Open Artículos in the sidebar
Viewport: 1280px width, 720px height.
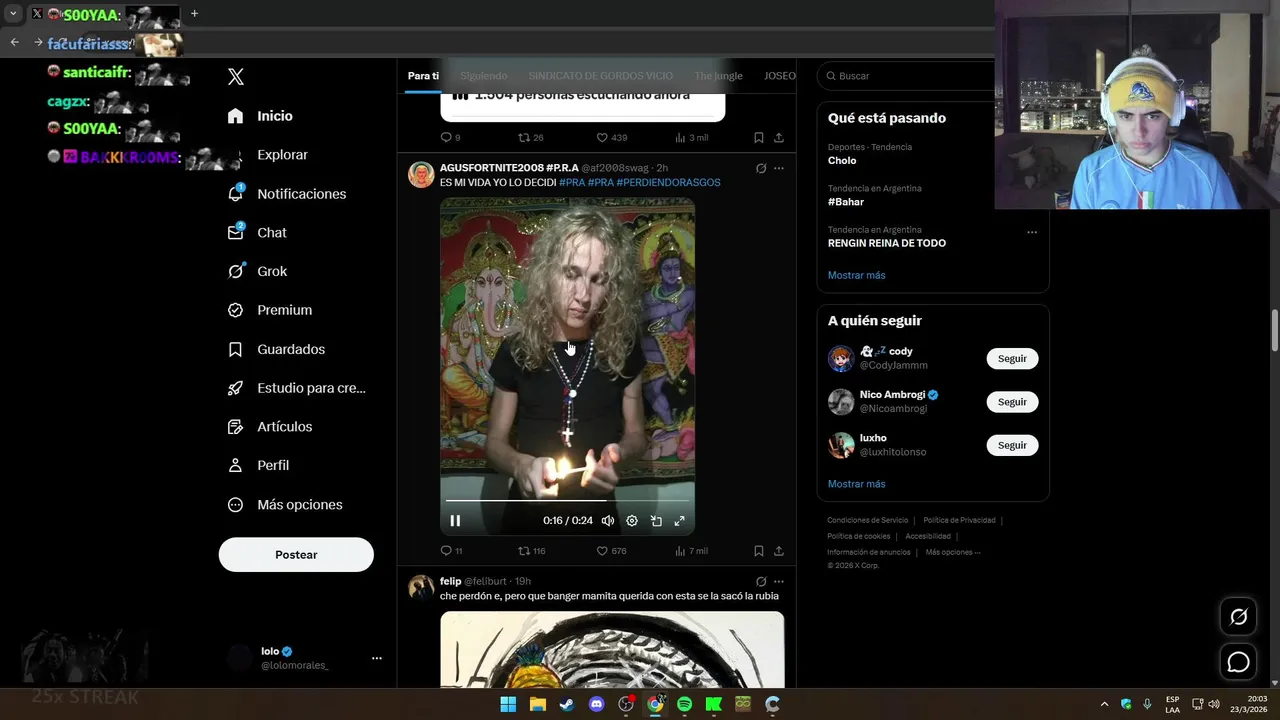(269, 427)
